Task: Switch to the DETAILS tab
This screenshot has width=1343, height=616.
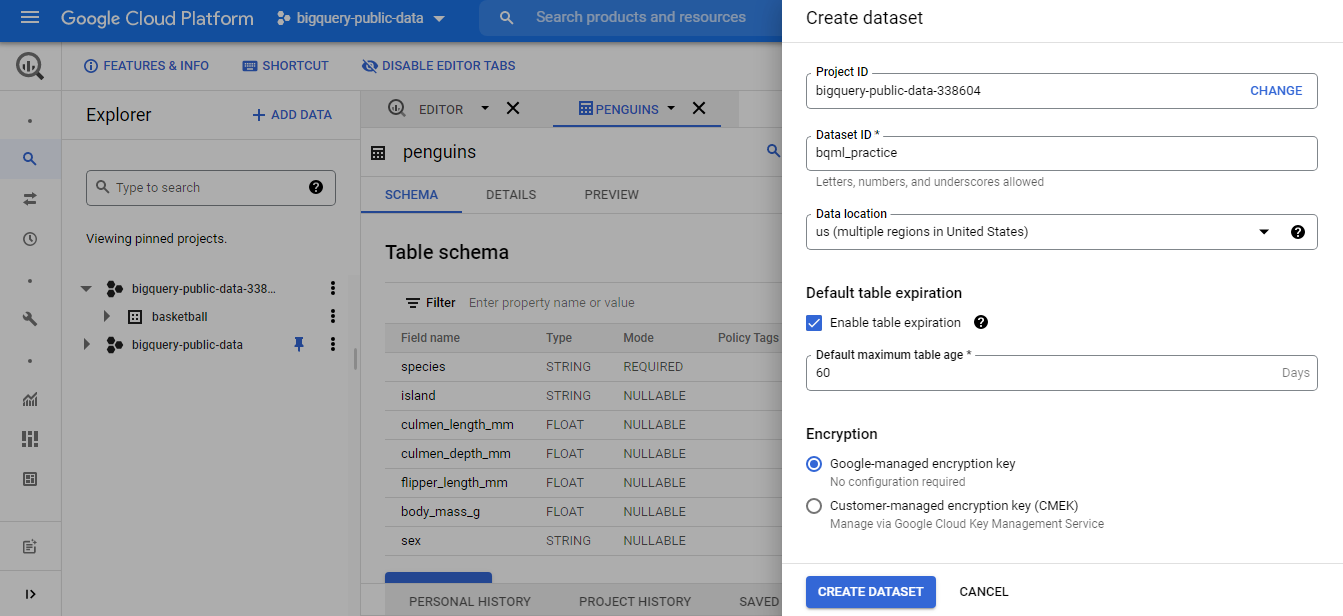Action: (x=511, y=195)
